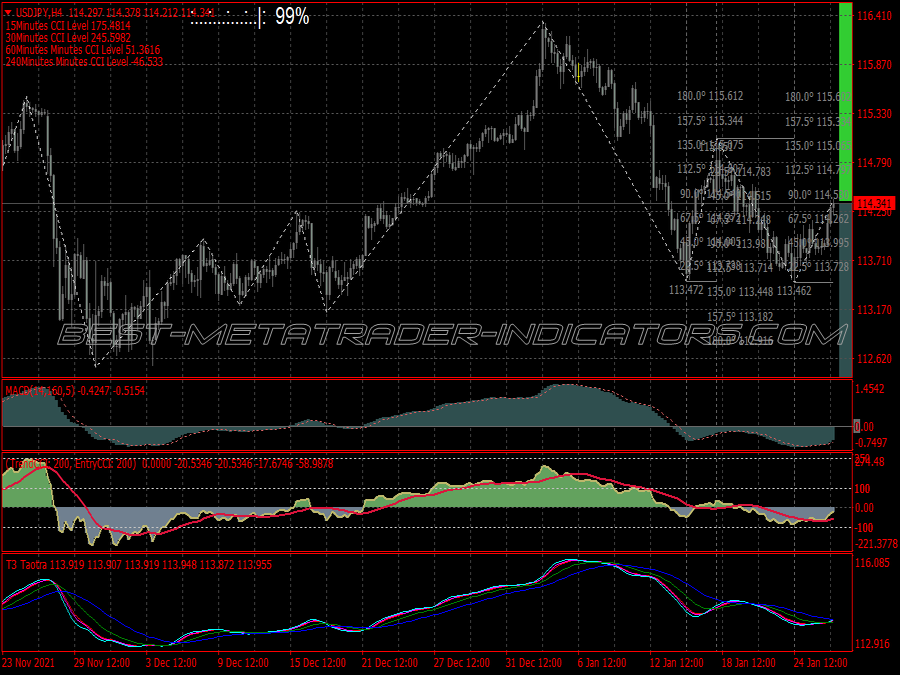Click the 23 Nov 2021 date label
The width and height of the screenshot is (900, 675).
click(x=29, y=662)
